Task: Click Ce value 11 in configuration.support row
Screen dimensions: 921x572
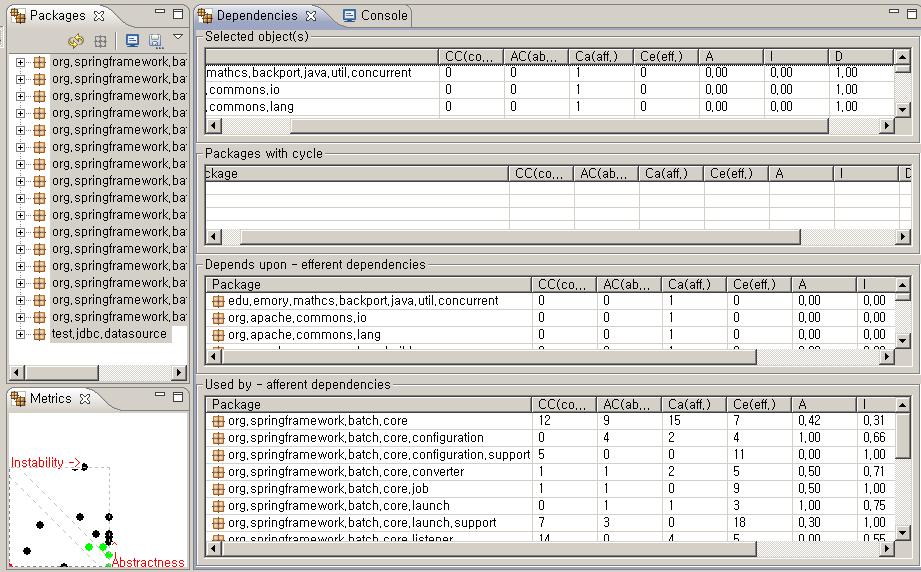Action: pos(739,455)
